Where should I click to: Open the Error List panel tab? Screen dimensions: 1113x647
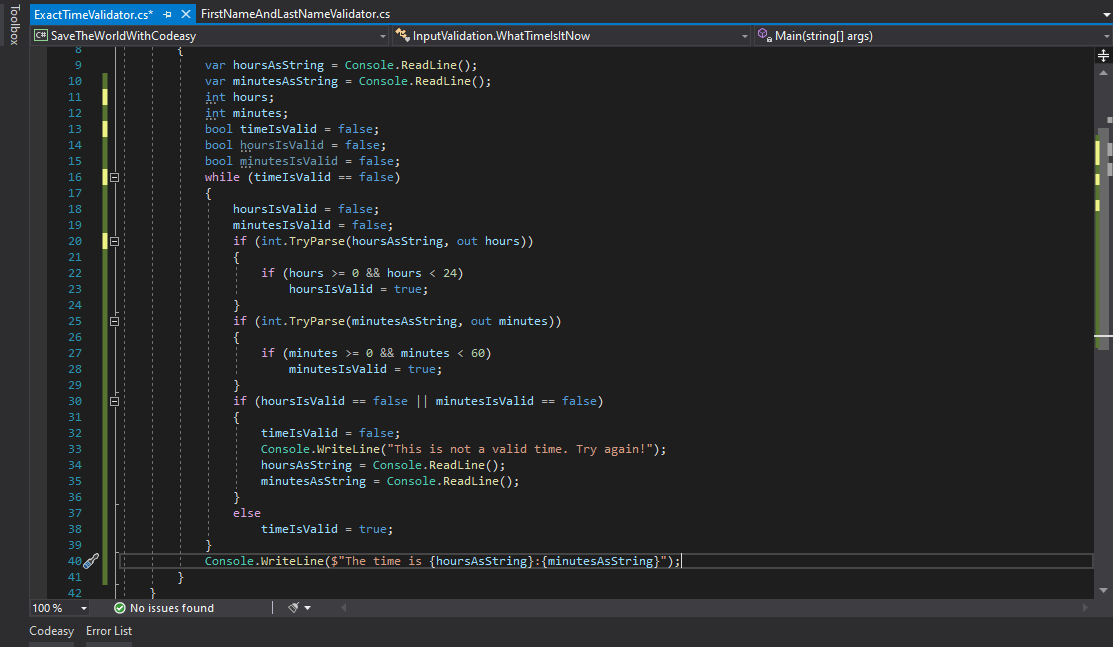coord(109,631)
